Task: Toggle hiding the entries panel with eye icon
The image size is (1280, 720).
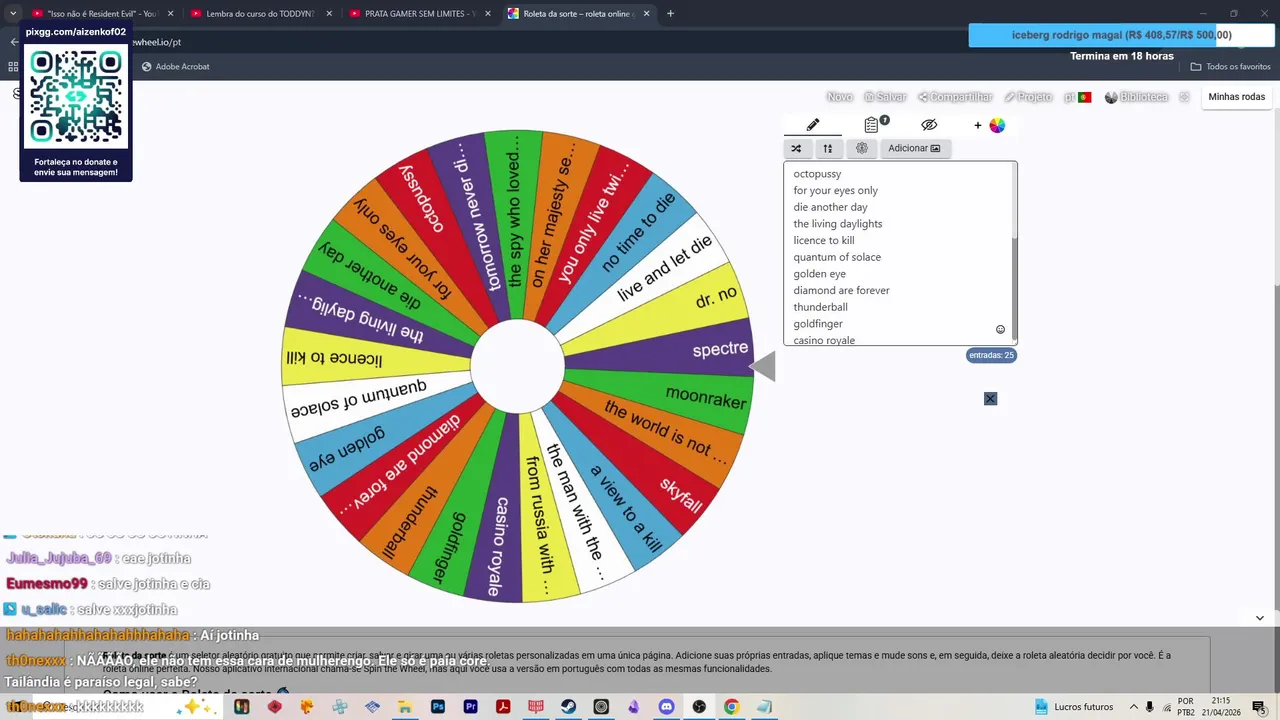Action: 929,125
